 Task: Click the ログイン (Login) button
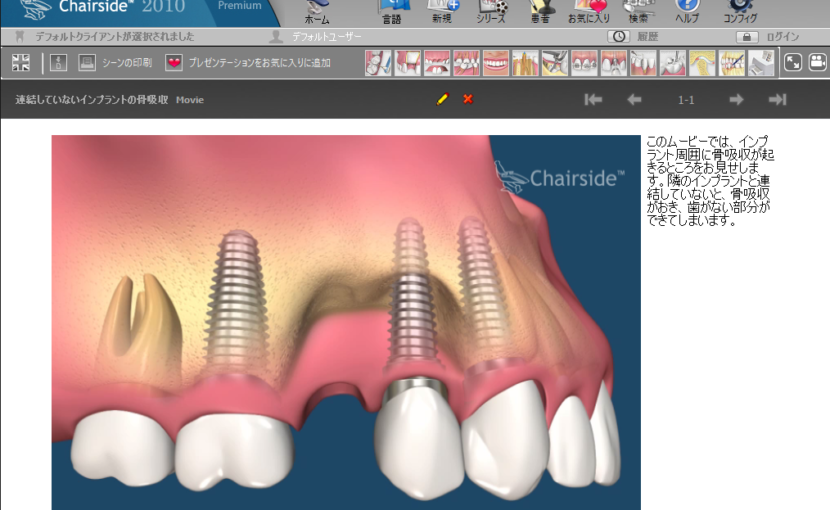click(768, 36)
